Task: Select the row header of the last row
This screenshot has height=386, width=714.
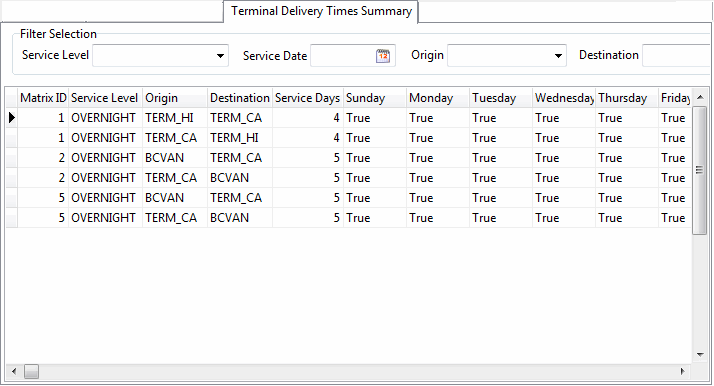Action: click(12, 218)
